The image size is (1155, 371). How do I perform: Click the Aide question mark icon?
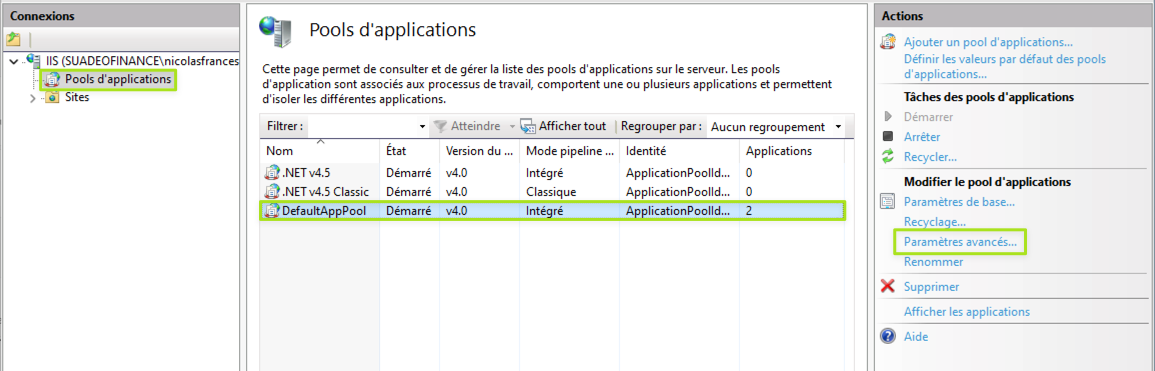click(888, 336)
